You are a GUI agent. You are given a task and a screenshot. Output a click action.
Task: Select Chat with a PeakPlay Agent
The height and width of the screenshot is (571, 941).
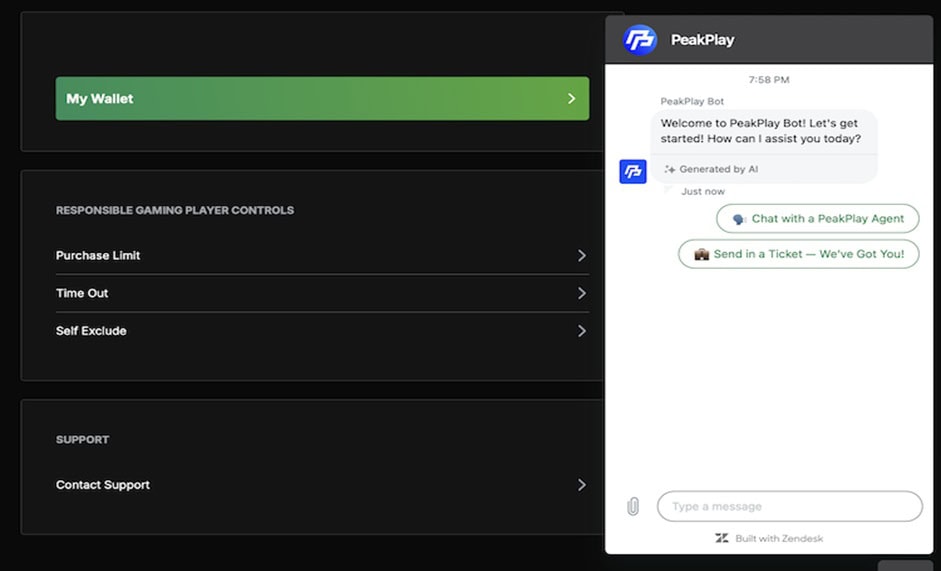click(817, 219)
